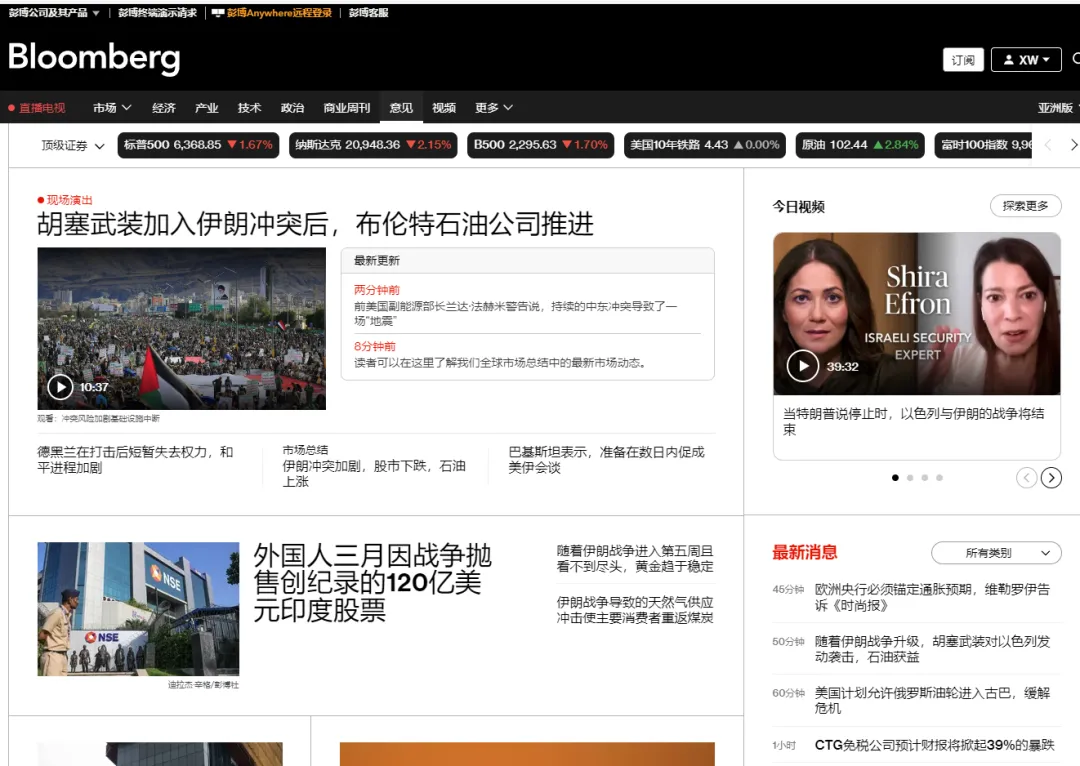Select the 意见 tab
Screen dimensions: 1080x766
(401, 107)
